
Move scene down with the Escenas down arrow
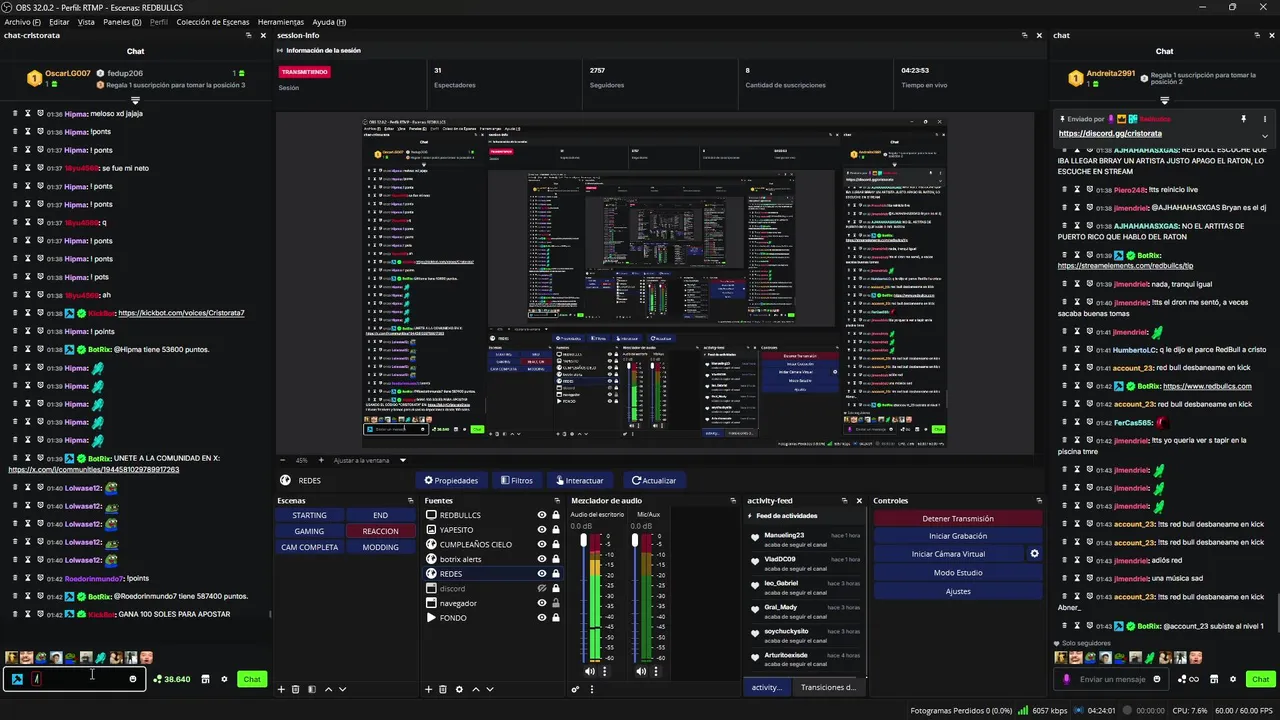[342, 689]
